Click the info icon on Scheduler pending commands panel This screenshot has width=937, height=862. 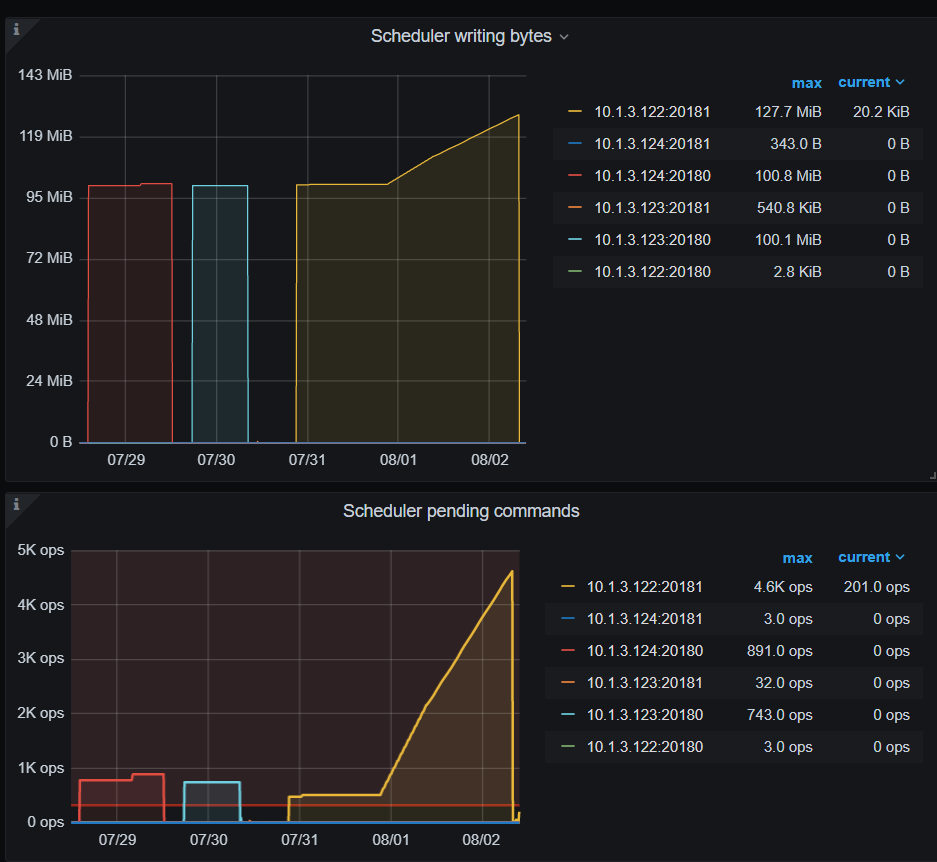click(x=16, y=505)
